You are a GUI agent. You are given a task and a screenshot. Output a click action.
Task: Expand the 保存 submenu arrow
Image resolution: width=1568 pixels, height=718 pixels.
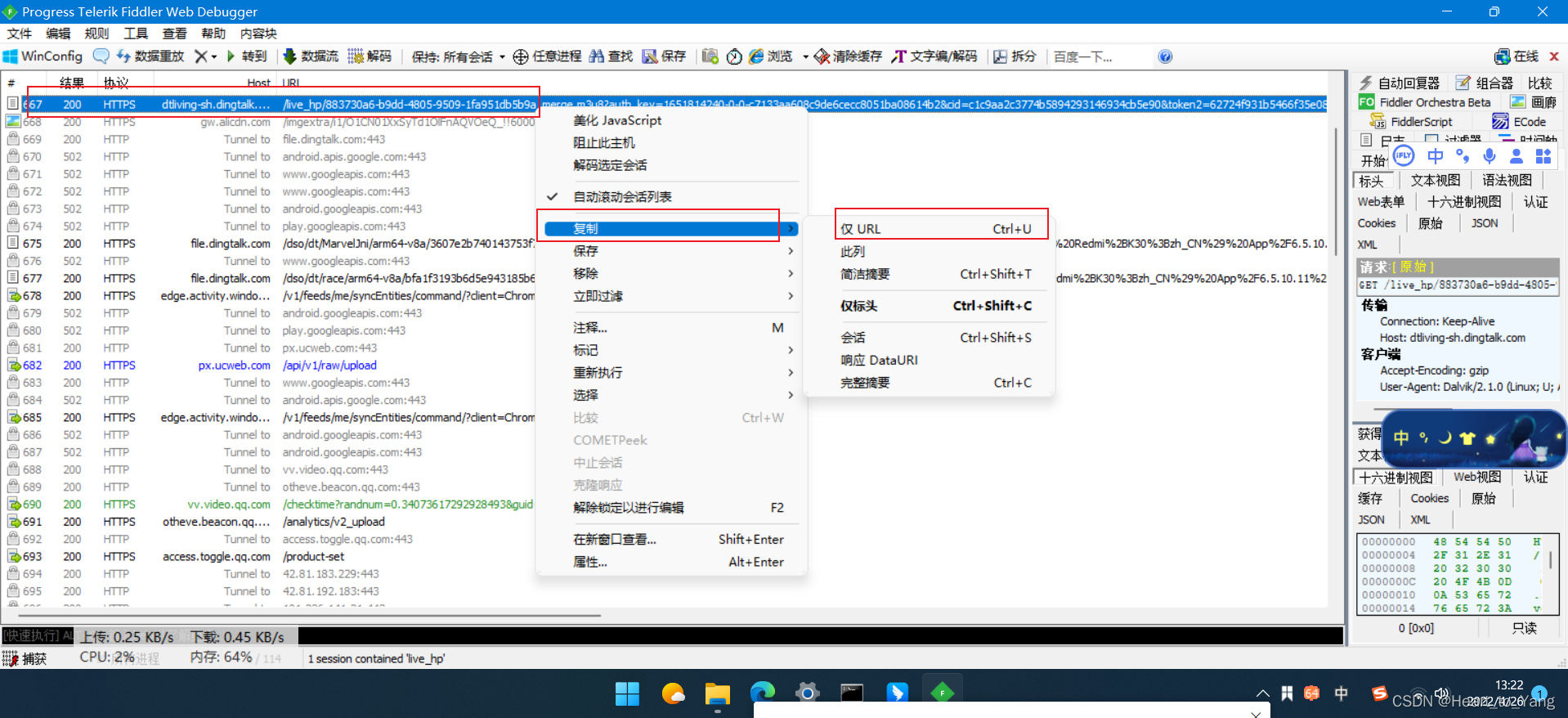pos(790,251)
